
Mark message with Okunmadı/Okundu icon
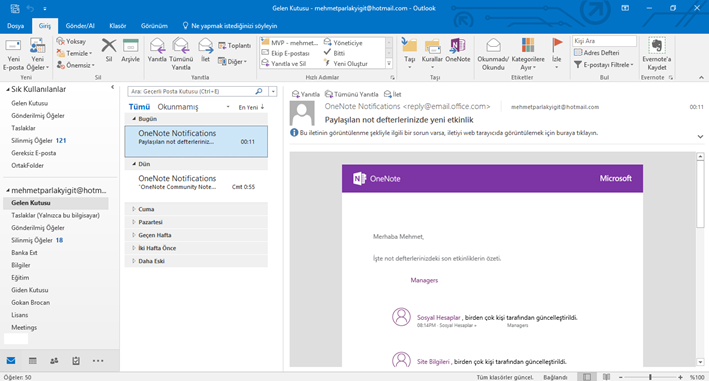pos(493,54)
